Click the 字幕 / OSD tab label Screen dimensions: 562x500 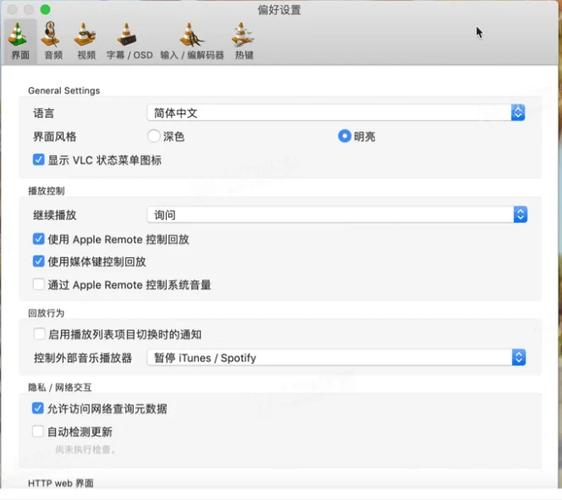(x=129, y=55)
